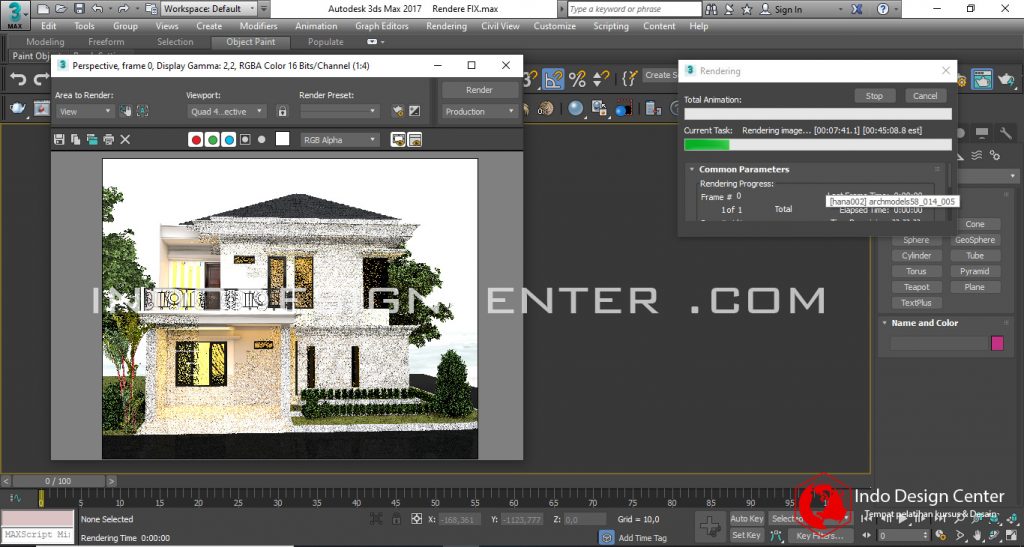The width and height of the screenshot is (1024, 547).
Task: Click the Display monitor tab icon in command panel
Action: coord(982,134)
